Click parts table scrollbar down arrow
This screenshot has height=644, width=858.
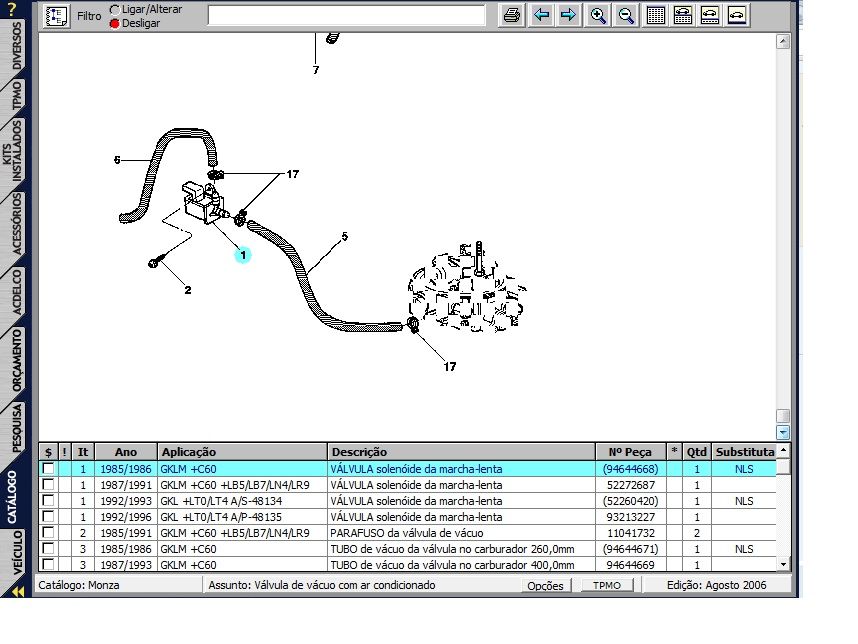coord(784,564)
